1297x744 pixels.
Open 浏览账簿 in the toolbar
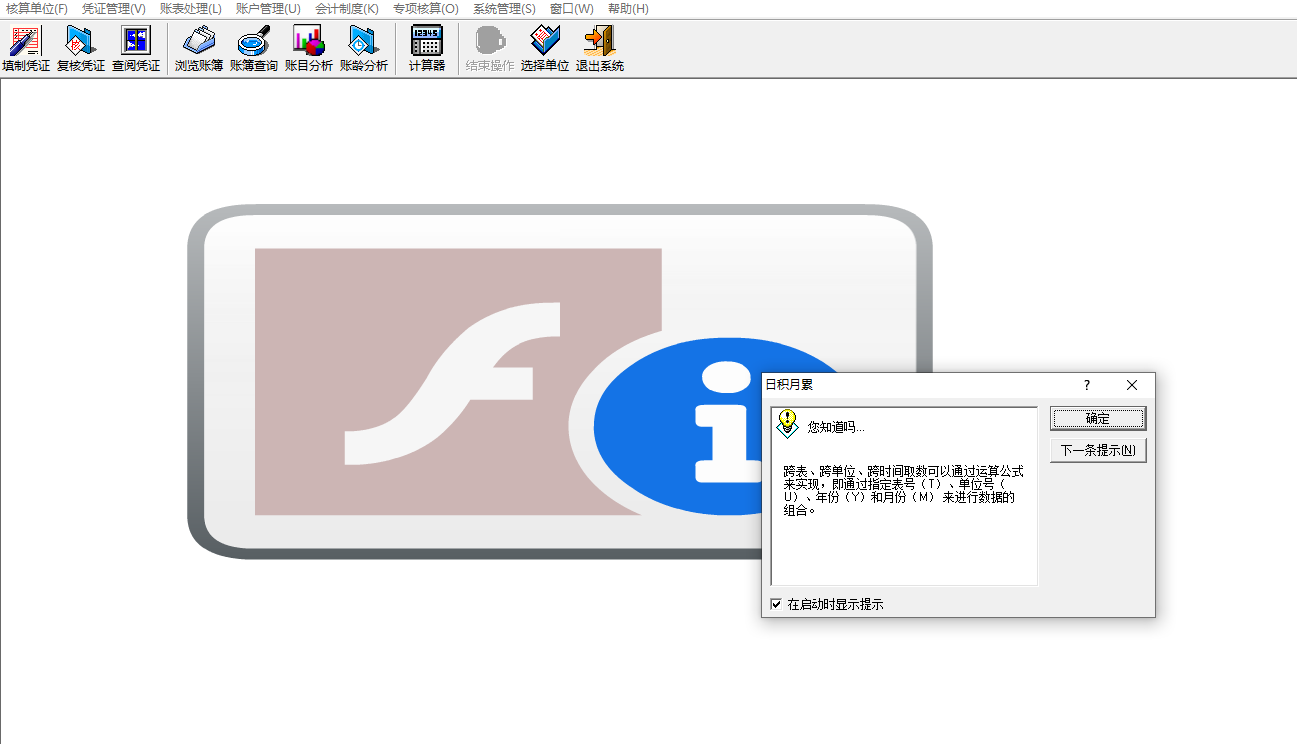[x=199, y=48]
